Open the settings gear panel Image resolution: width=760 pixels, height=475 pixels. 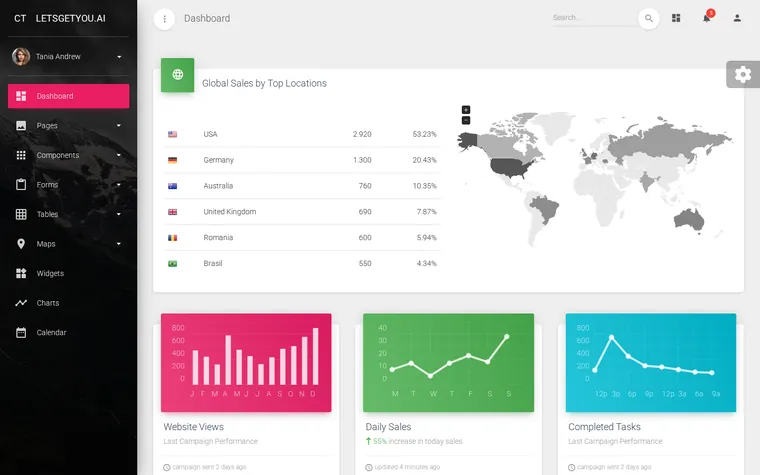[743, 74]
